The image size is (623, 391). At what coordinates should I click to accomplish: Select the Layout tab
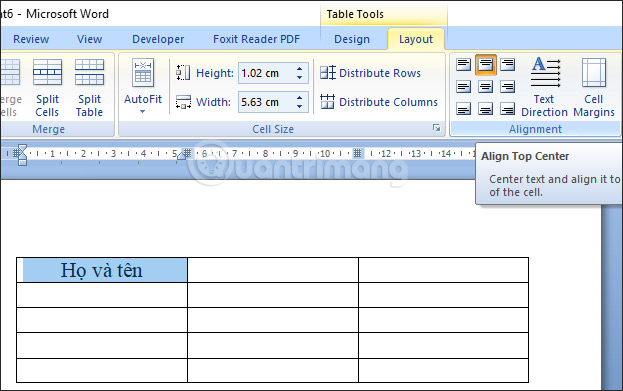point(416,39)
